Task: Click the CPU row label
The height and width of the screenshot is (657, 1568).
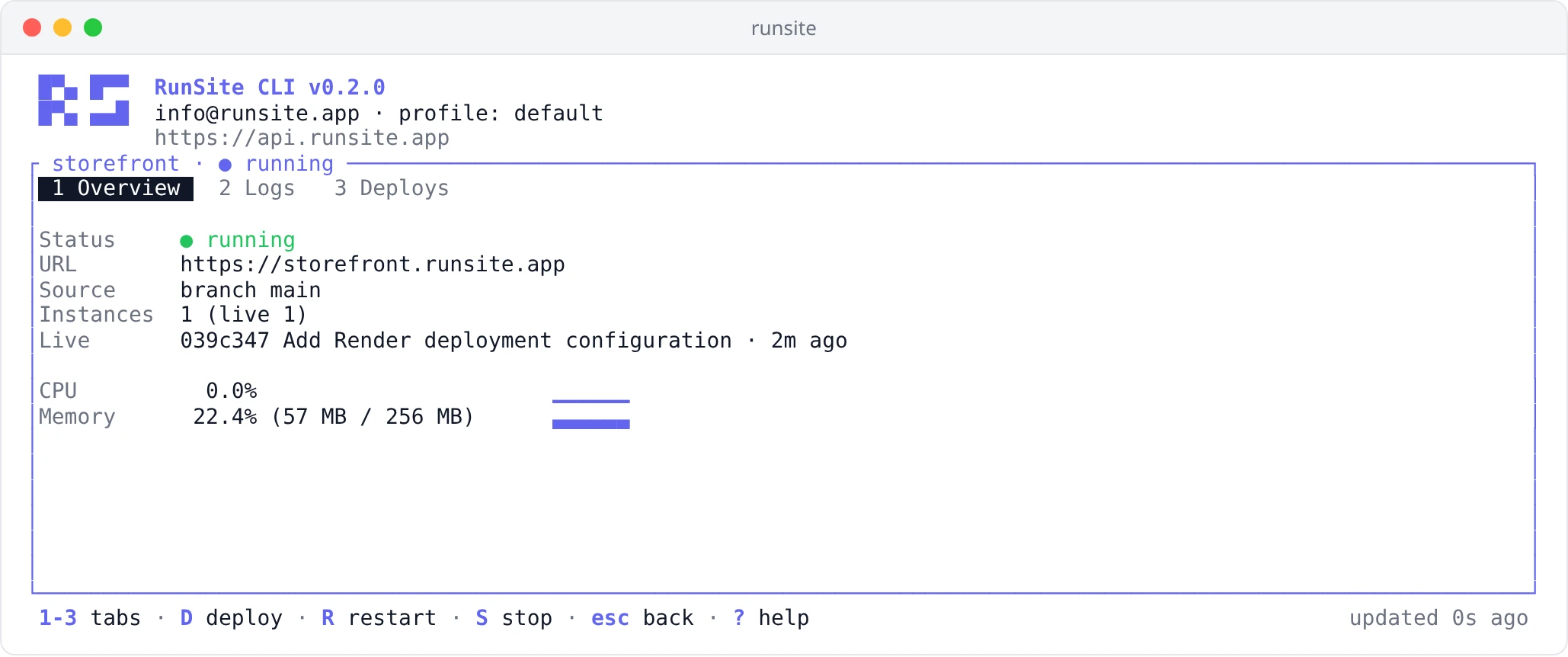Action: tap(58, 391)
